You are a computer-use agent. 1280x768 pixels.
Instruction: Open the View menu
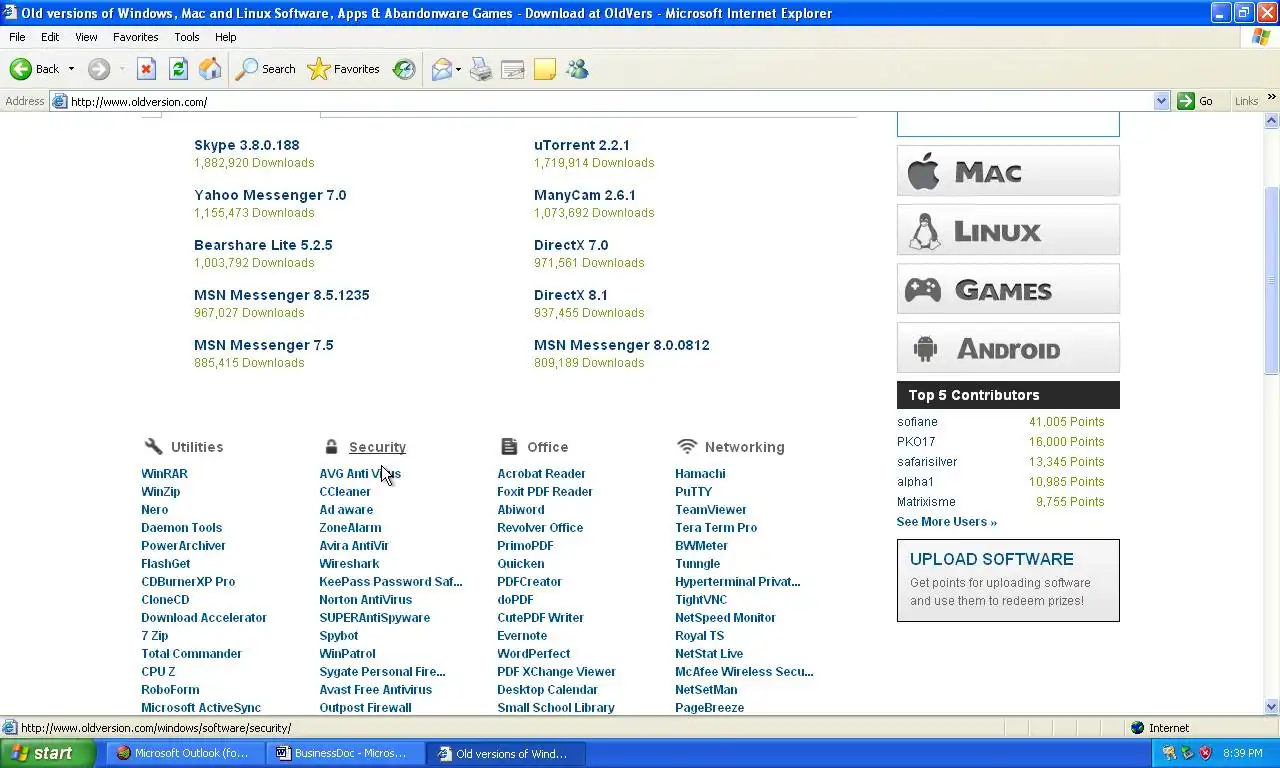coord(86,37)
